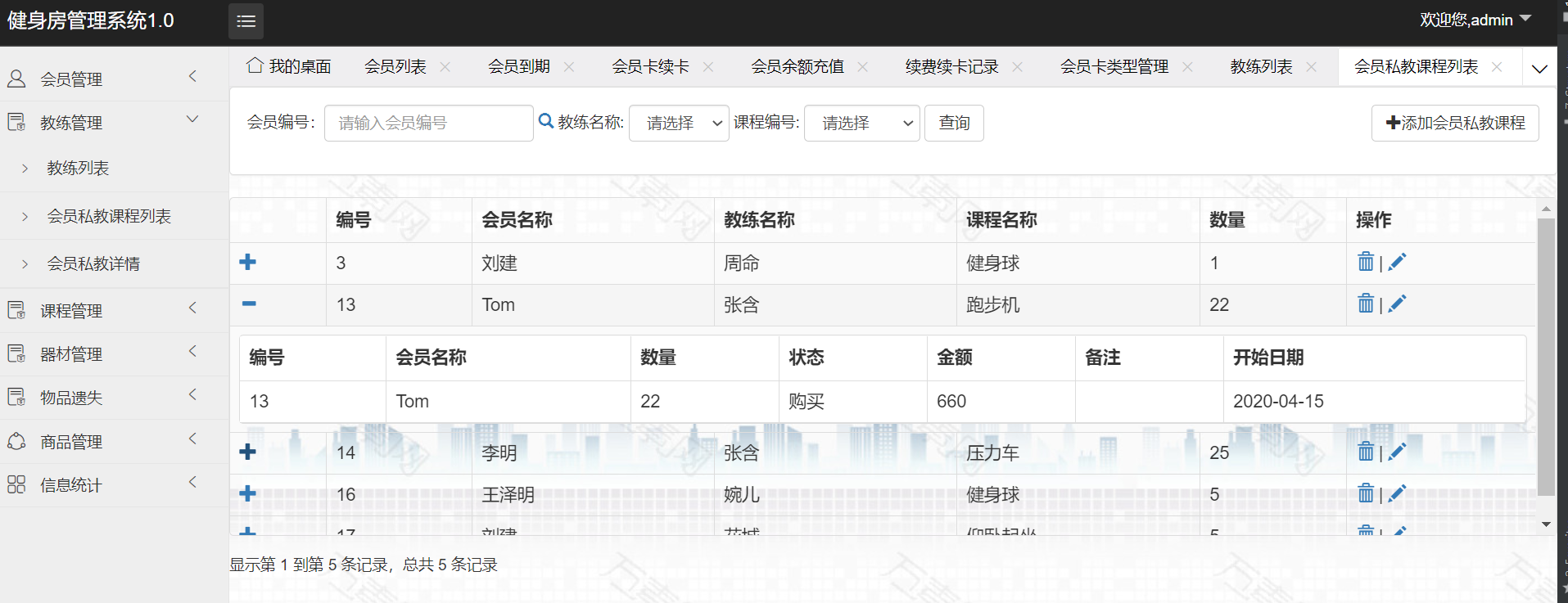Open 会员私教详情 in sidebar

click(x=93, y=263)
